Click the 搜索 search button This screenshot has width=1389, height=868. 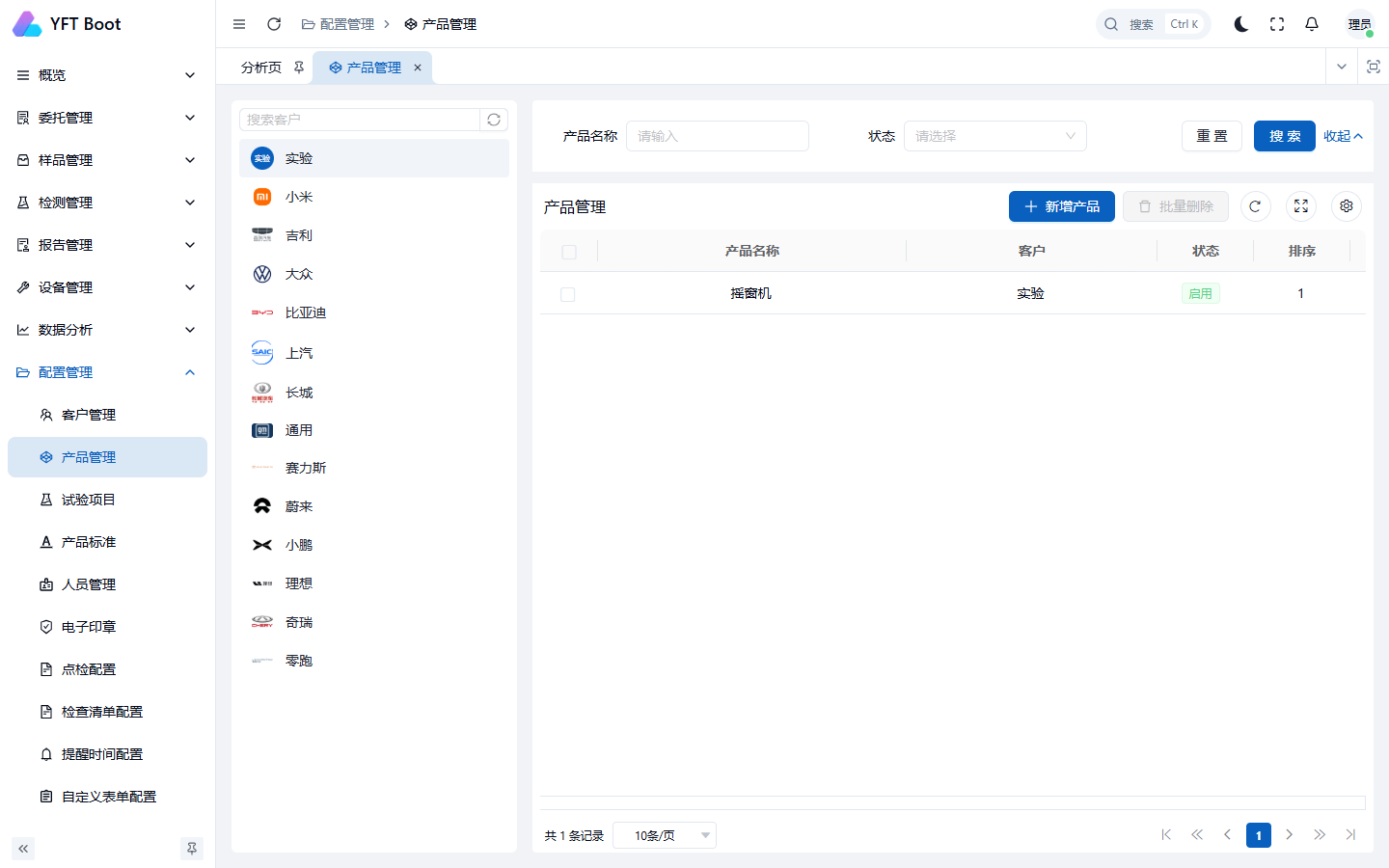[1285, 136]
